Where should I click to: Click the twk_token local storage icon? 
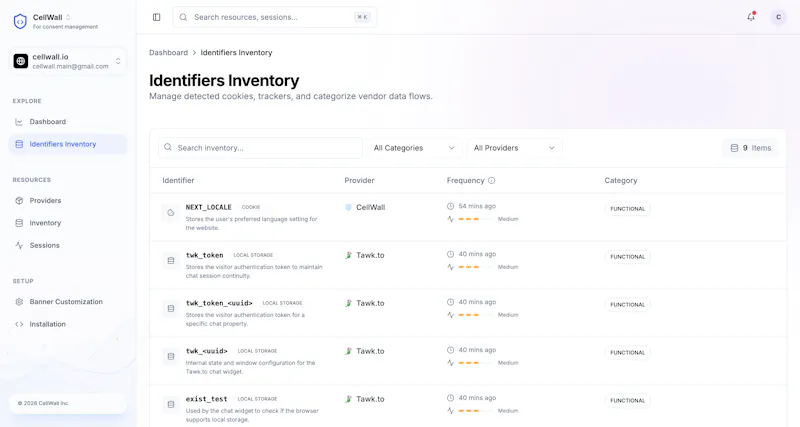171,261
